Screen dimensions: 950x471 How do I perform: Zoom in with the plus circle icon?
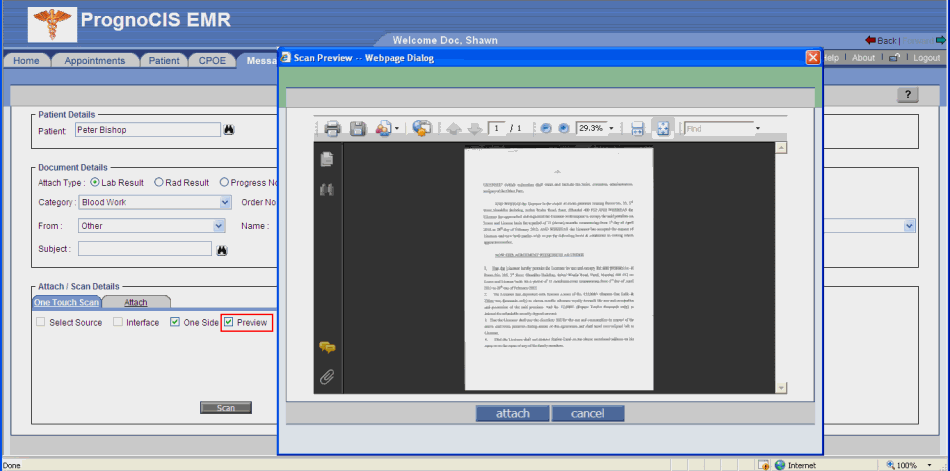coord(563,129)
